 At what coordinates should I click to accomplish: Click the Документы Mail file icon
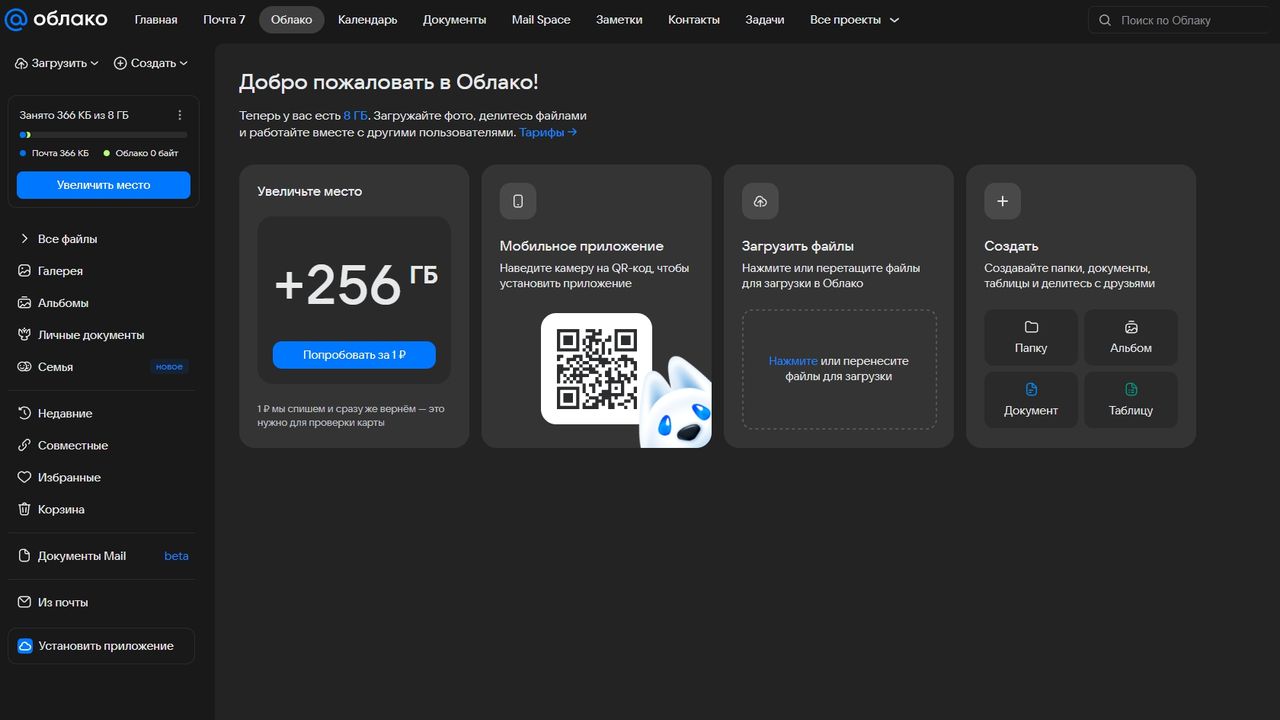tap(25, 556)
